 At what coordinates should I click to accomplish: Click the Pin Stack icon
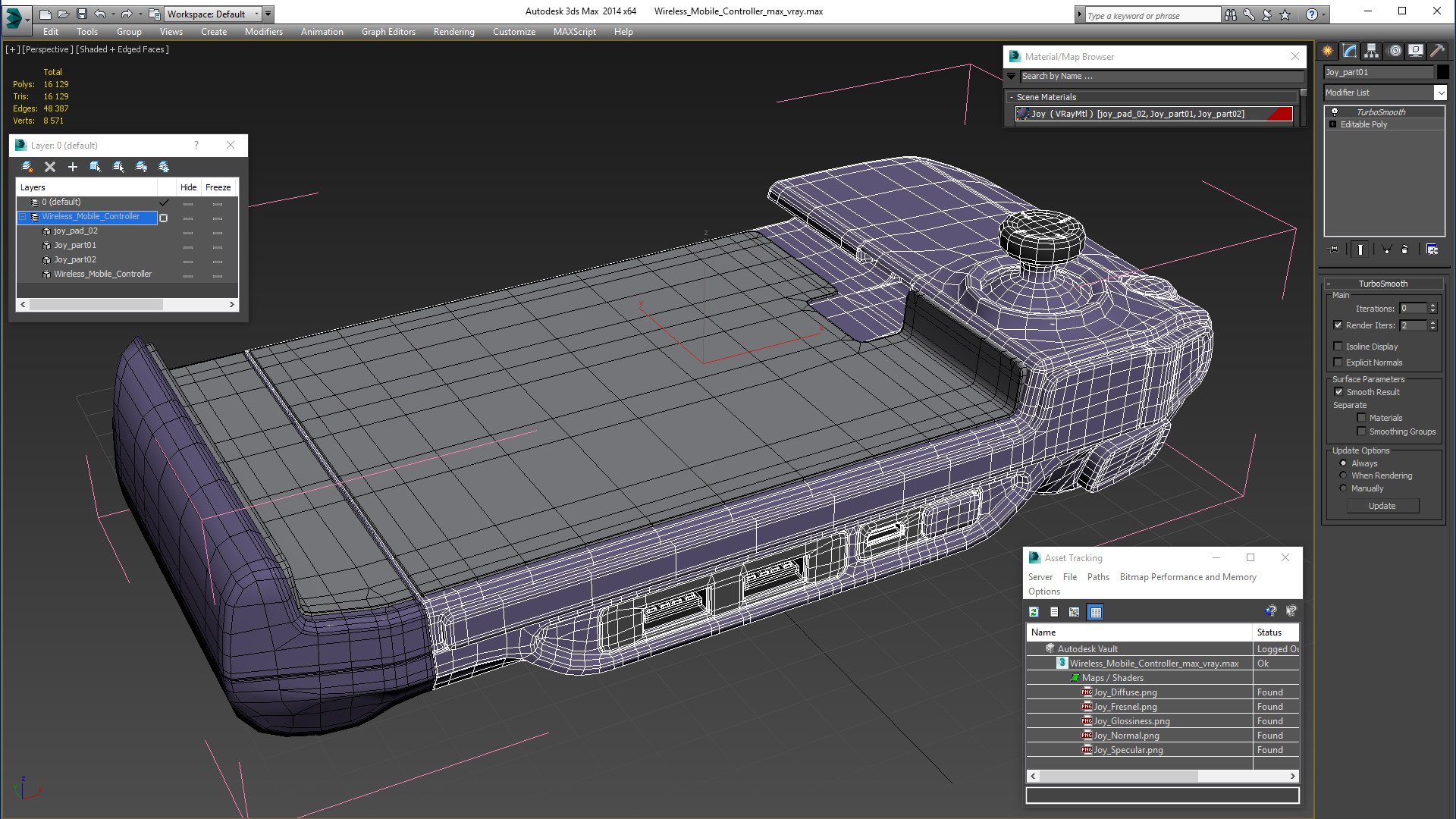pyautogui.click(x=1334, y=249)
